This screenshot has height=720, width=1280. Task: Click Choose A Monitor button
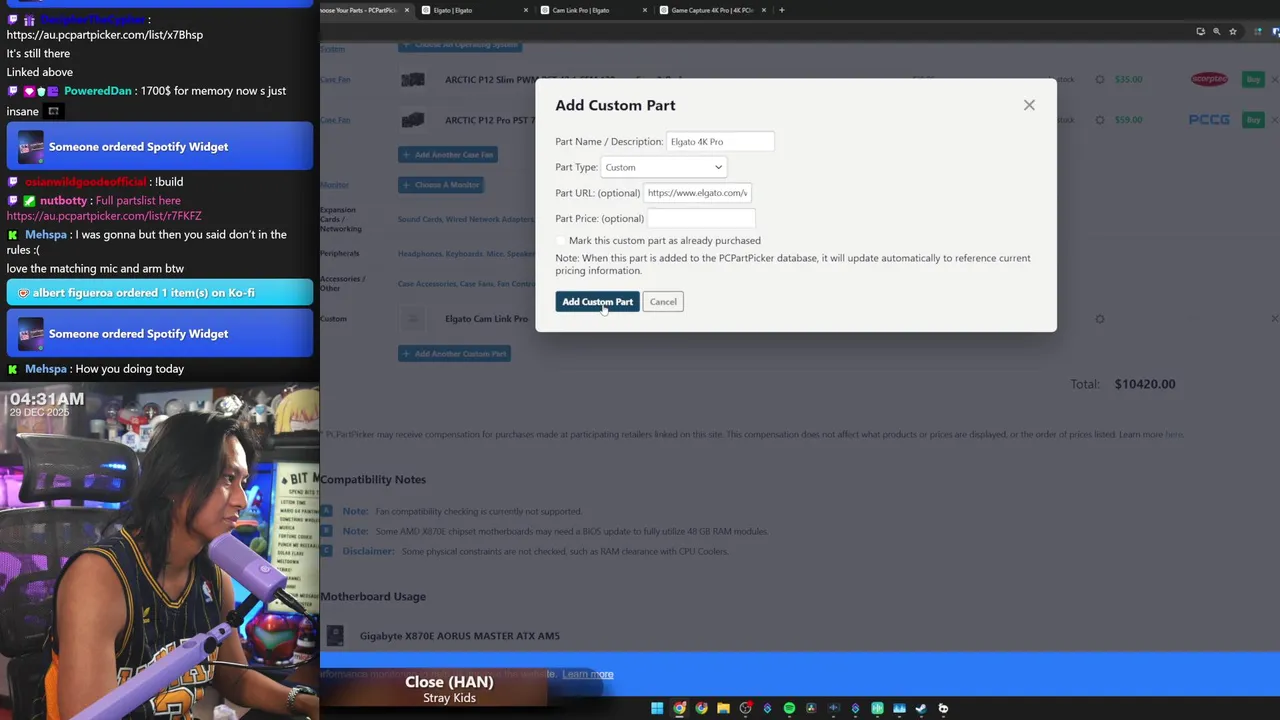pyautogui.click(x=441, y=184)
